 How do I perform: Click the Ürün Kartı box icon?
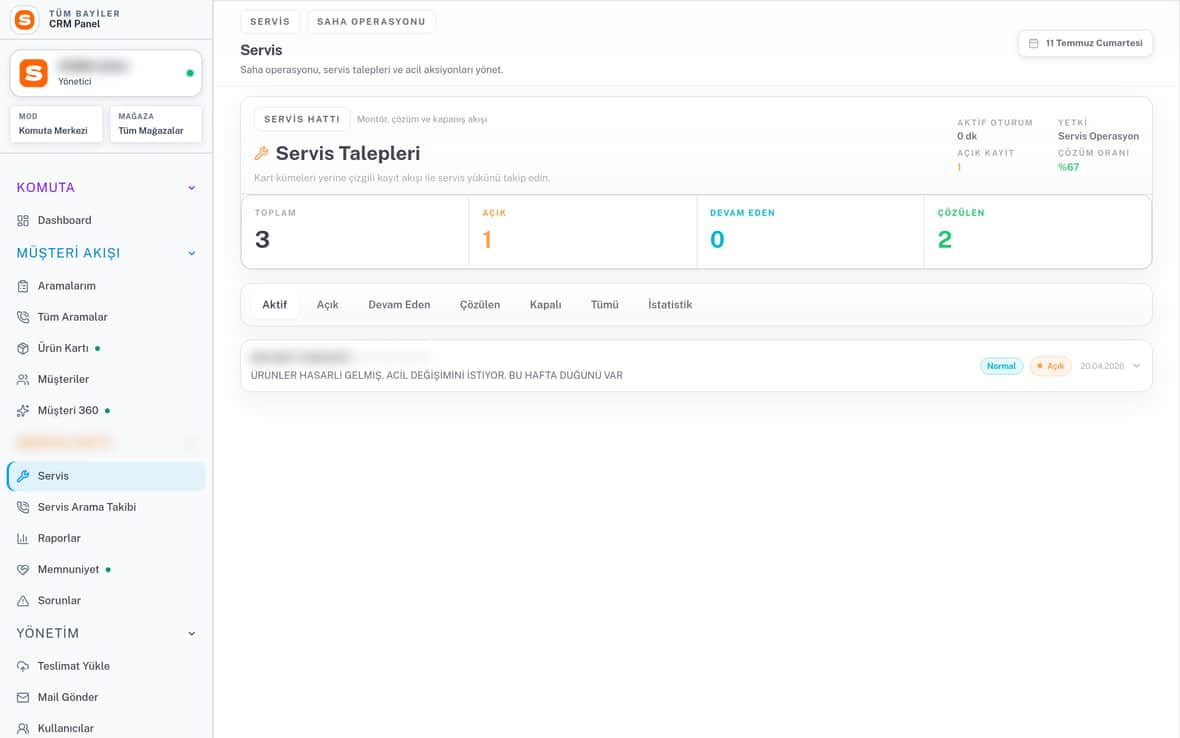[x=23, y=348]
